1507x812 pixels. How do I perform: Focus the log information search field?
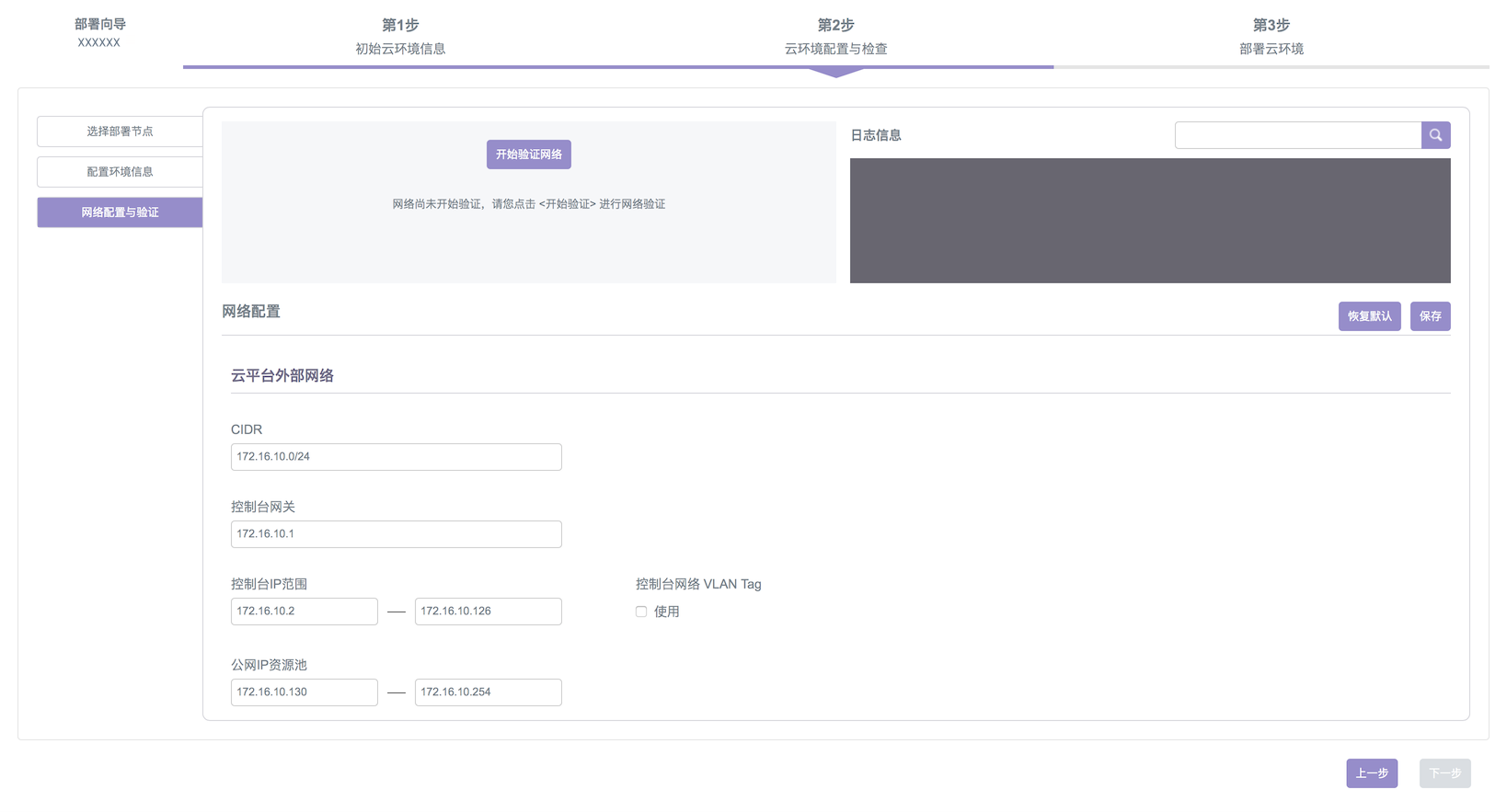click(1297, 135)
